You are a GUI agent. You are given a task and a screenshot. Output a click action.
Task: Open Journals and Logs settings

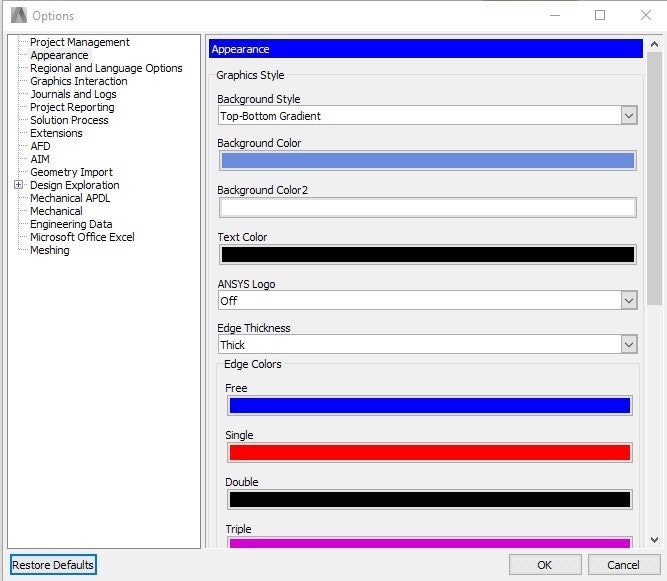[x=73, y=94]
